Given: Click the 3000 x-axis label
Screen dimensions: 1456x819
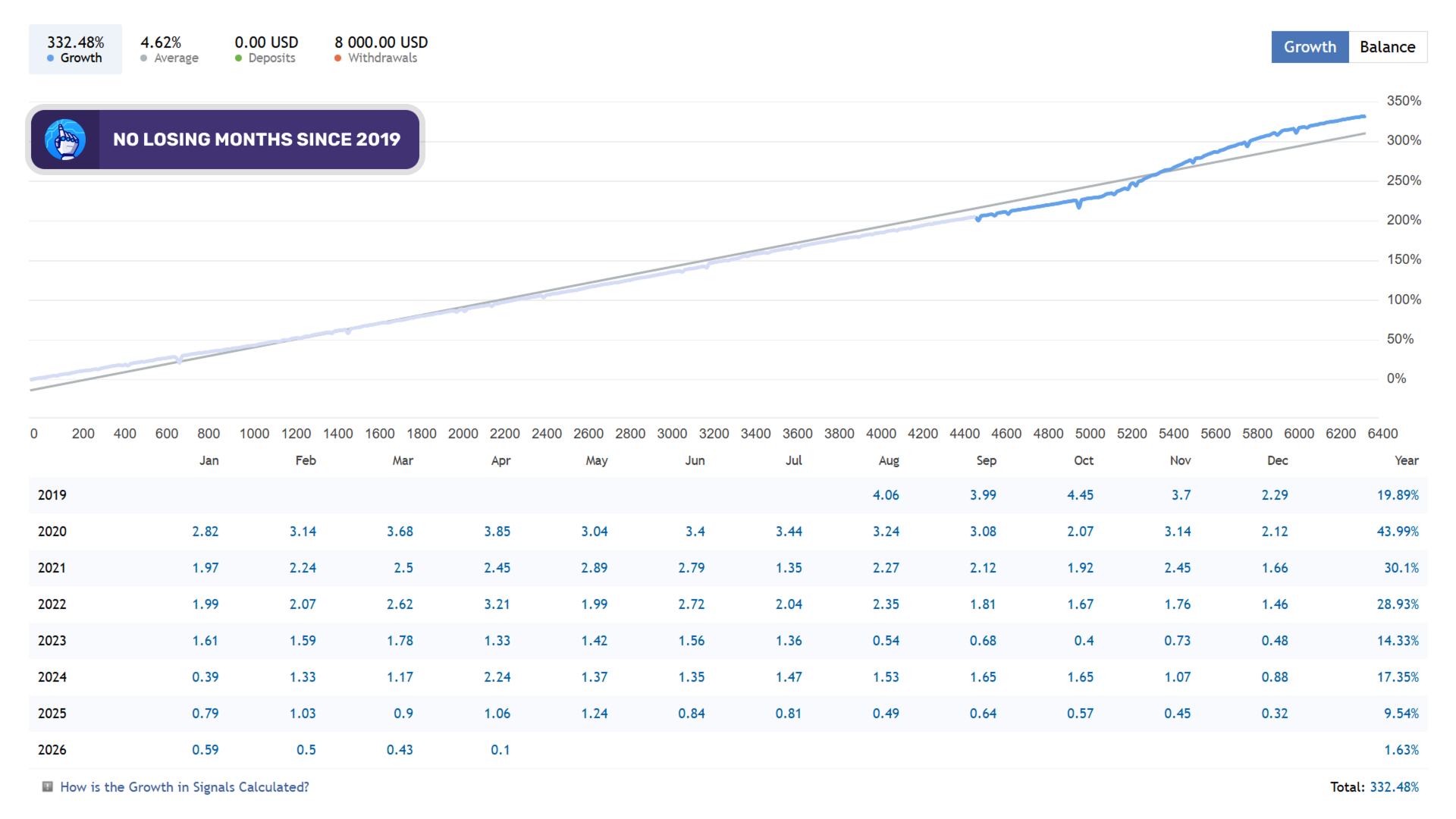Looking at the screenshot, I should coord(672,434).
